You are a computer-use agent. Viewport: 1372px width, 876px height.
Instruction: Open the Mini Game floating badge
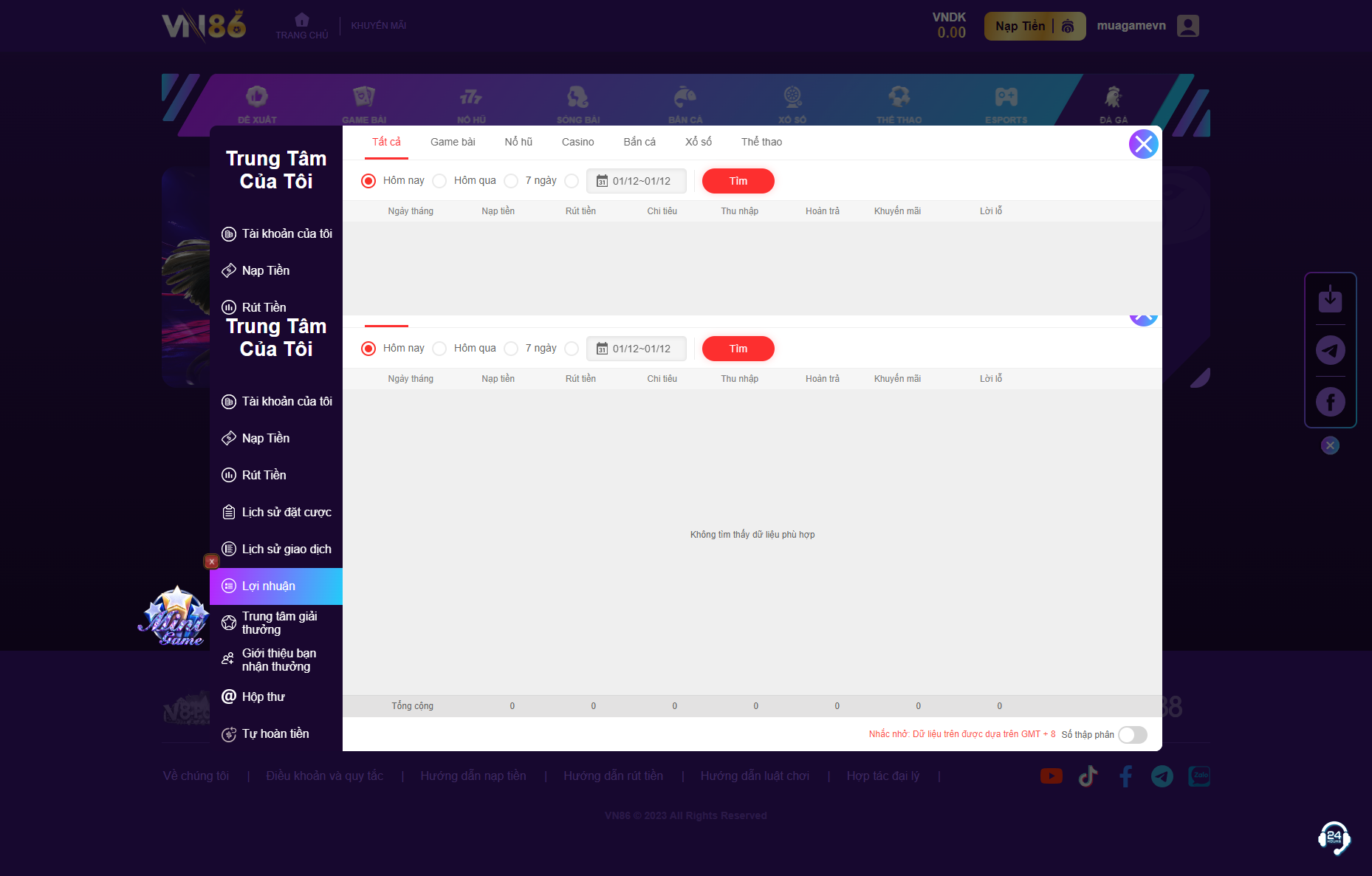point(175,618)
